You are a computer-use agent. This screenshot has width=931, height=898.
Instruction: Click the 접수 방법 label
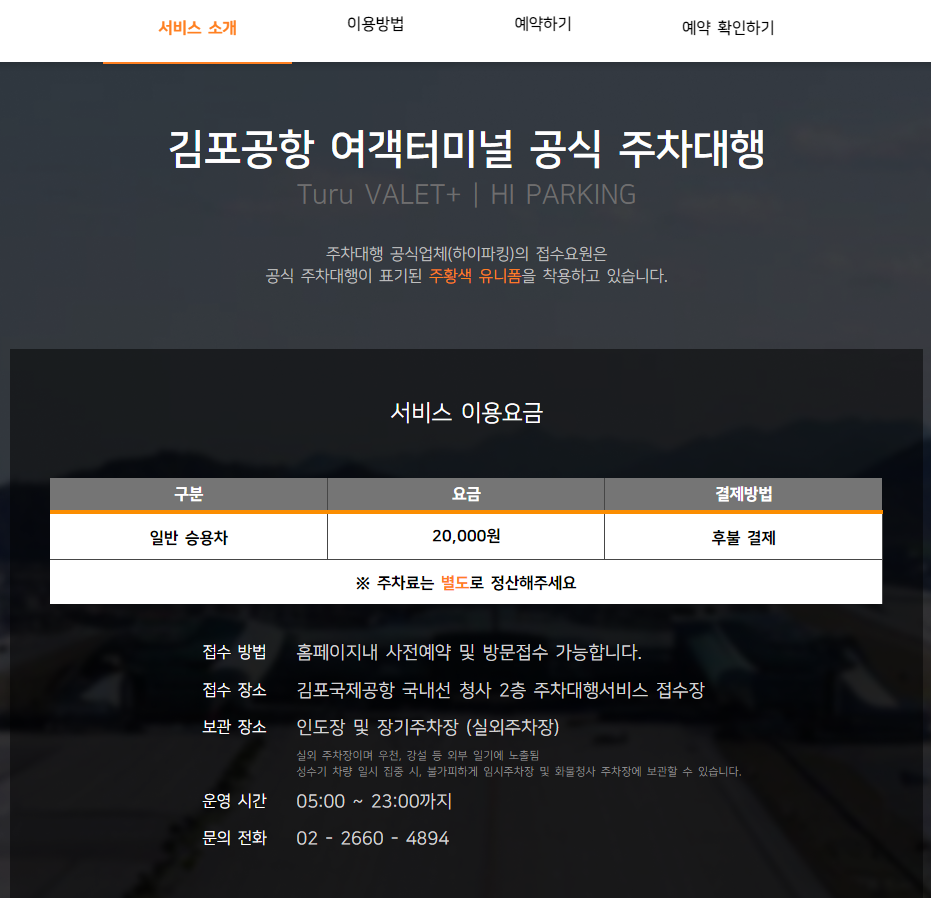235,652
